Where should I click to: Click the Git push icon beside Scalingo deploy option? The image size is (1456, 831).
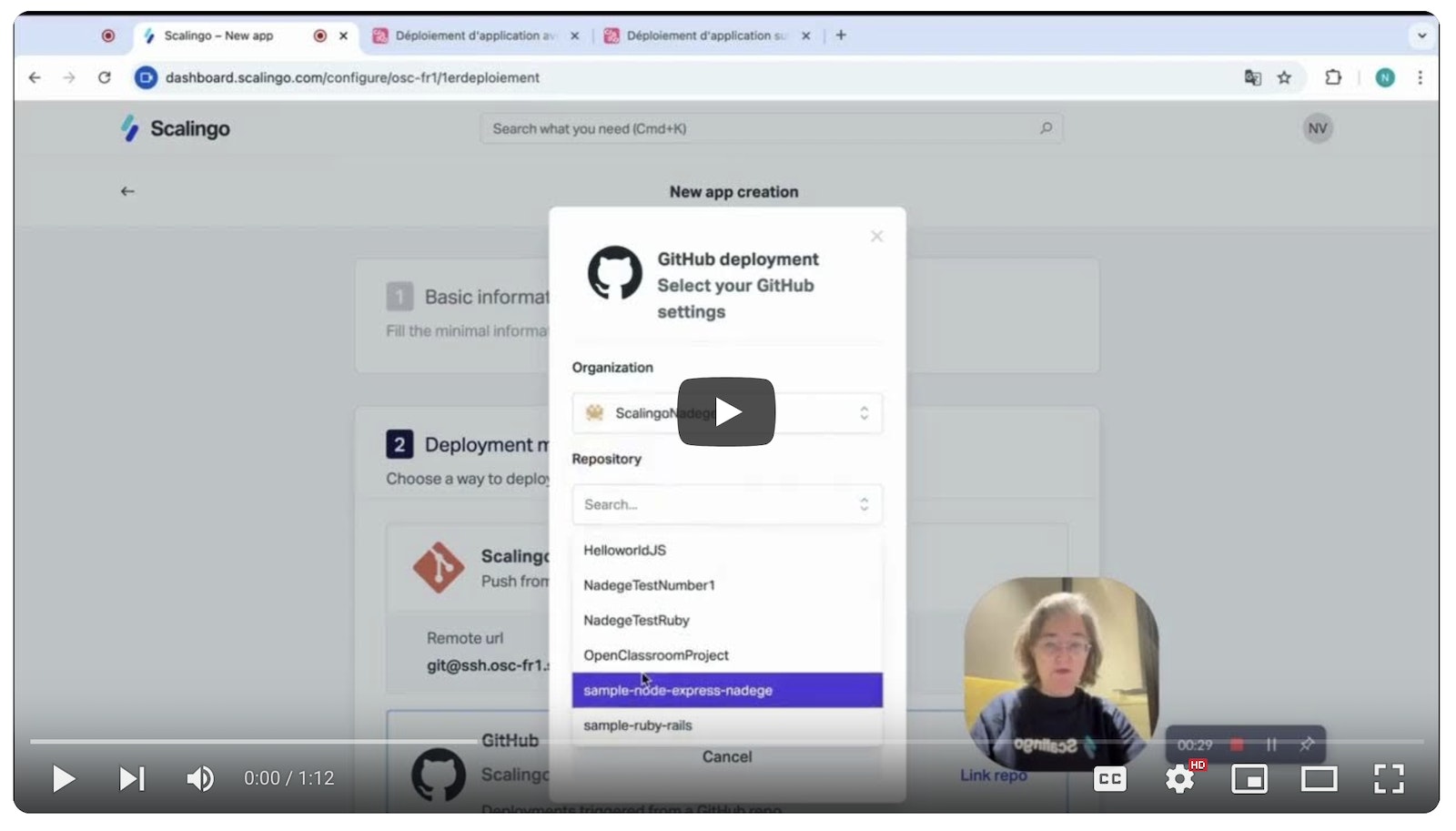(x=440, y=567)
